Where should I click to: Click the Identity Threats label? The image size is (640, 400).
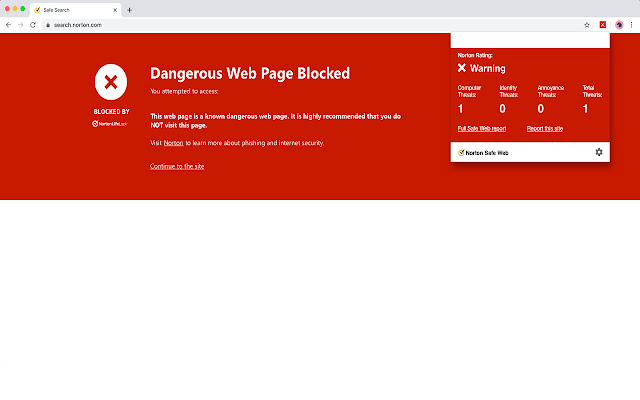[509, 91]
